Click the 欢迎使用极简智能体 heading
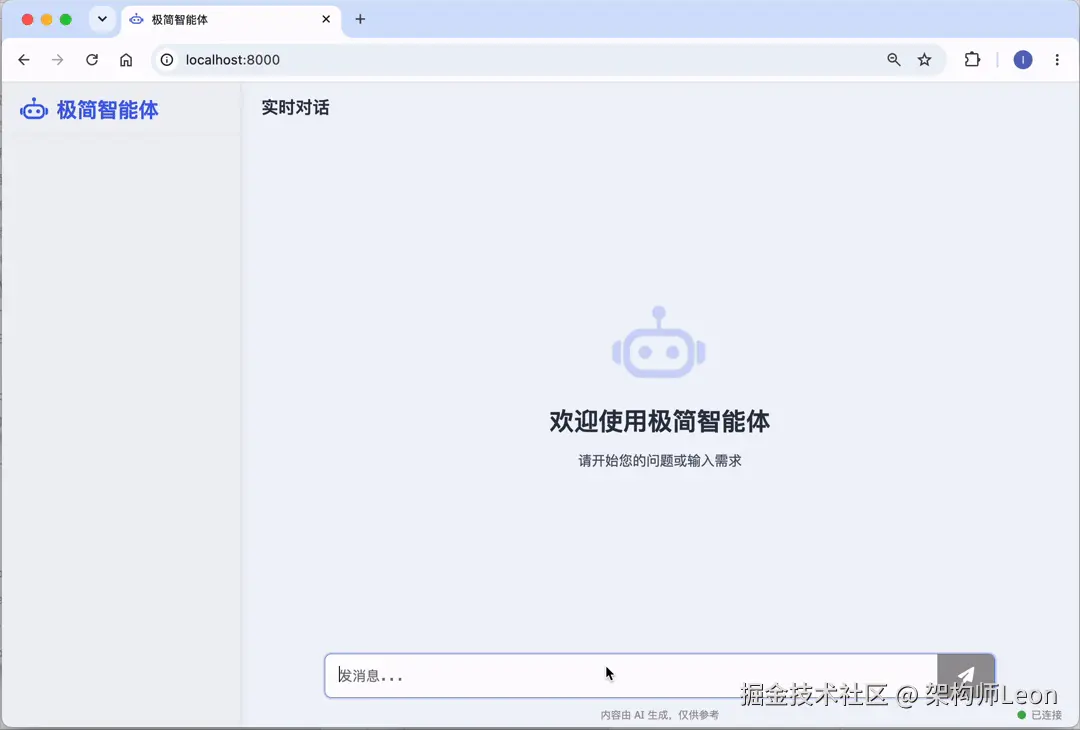Image resolution: width=1080 pixels, height=730 pixels. point(659,421)
